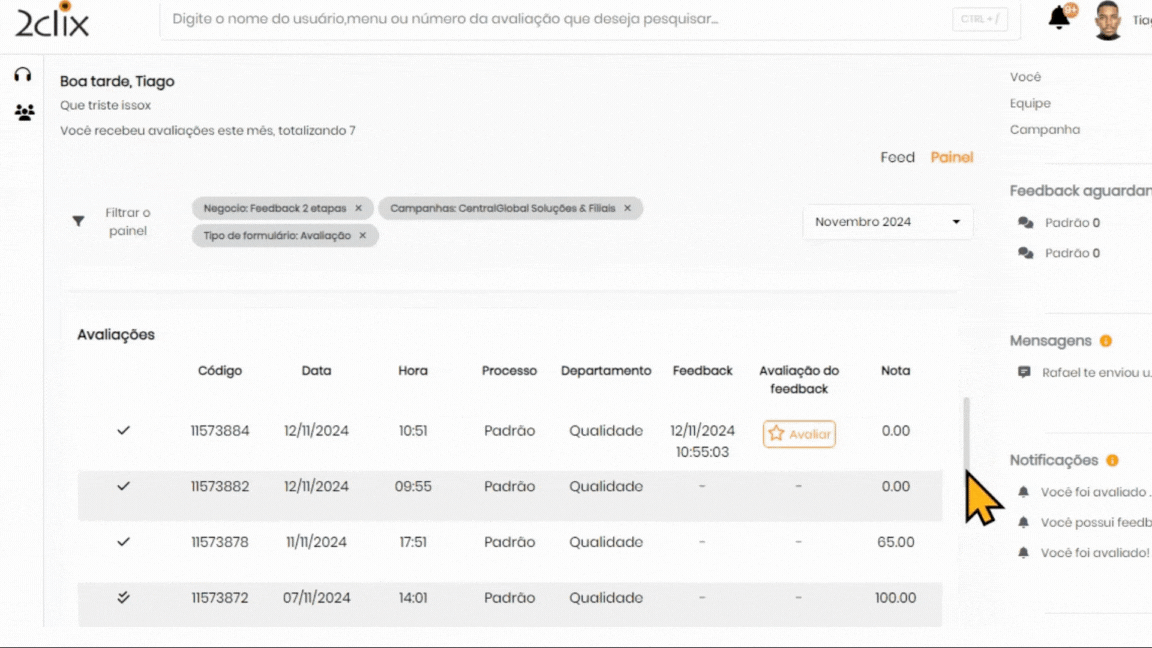This screenshot has width=1152, height=648.
Task: Click double-check status icon for evaluation 11573872
Action: (x=124, y=597)
